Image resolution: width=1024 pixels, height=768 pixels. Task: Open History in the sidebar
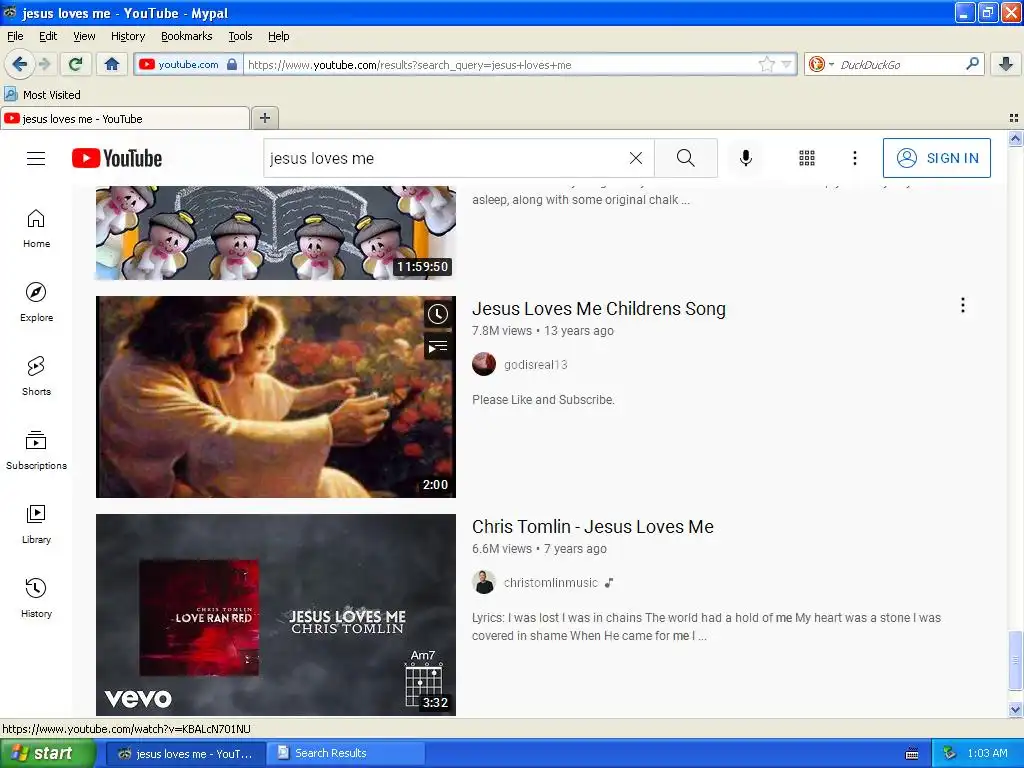click(x=36, y=598)
